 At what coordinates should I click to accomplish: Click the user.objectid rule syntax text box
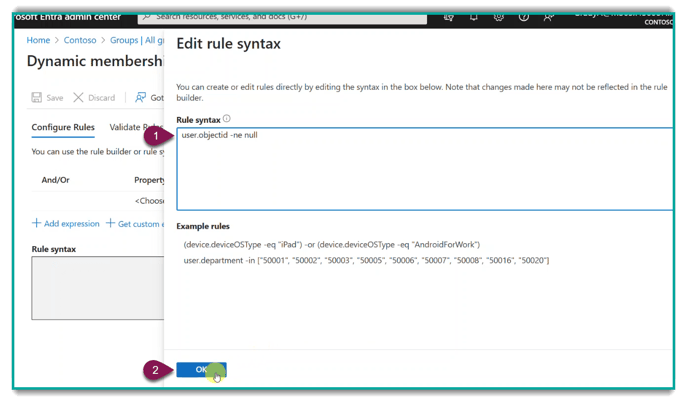click(x=424, y=168)
